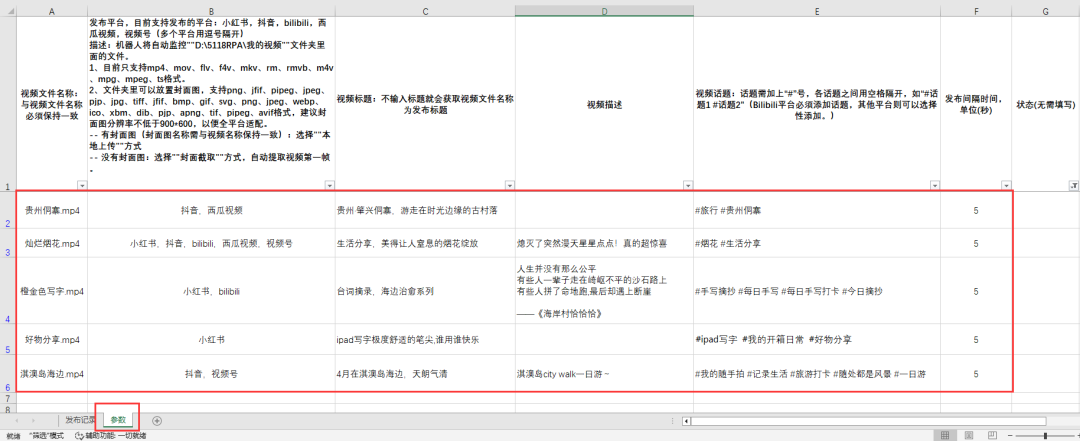Viewport: 1080px width, 441px height.
Task: Select cell 贵州侗寨.mp4
Action: point(52,210)
